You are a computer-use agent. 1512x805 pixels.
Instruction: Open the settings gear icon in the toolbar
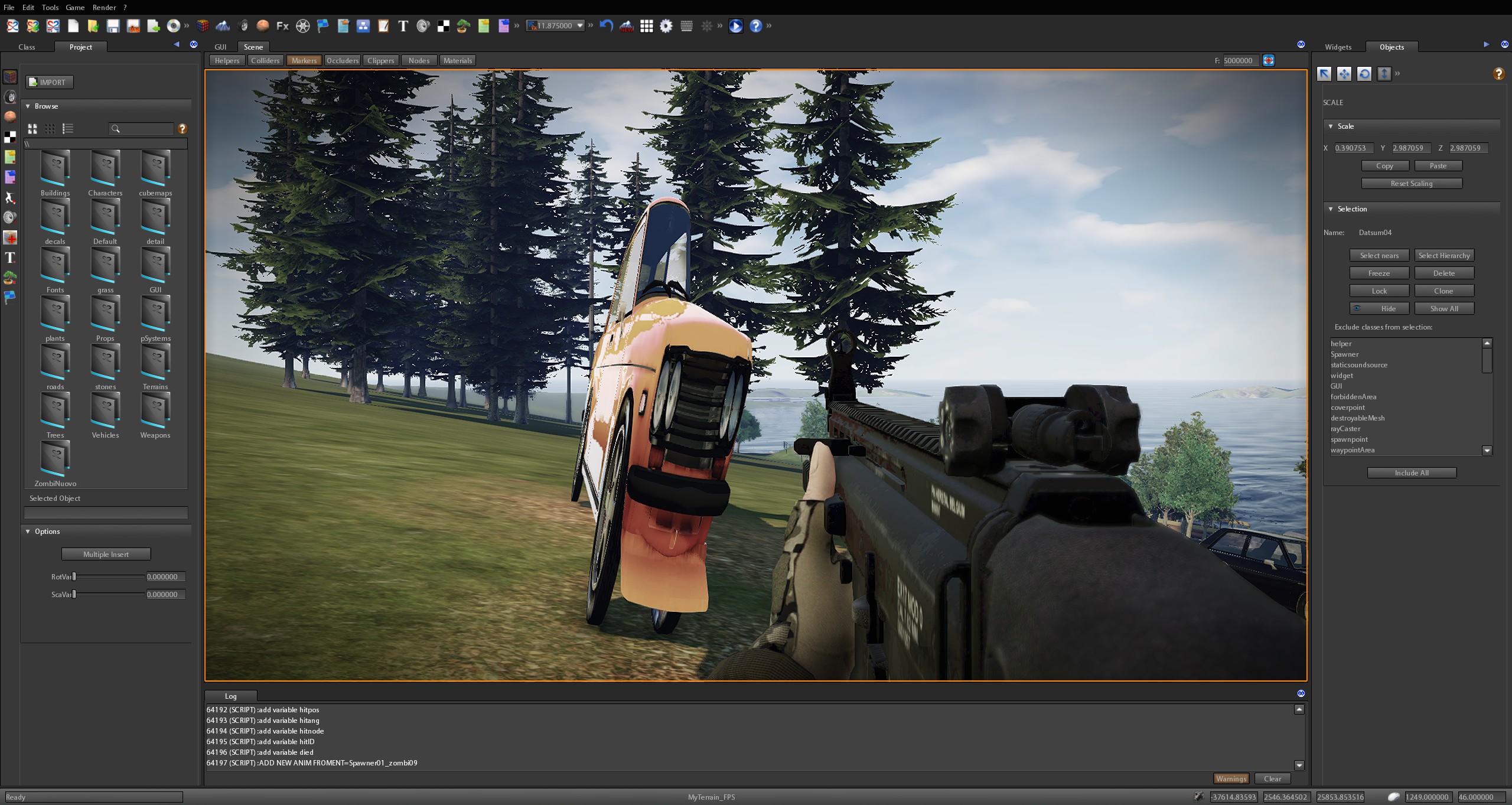coord(665,26)
